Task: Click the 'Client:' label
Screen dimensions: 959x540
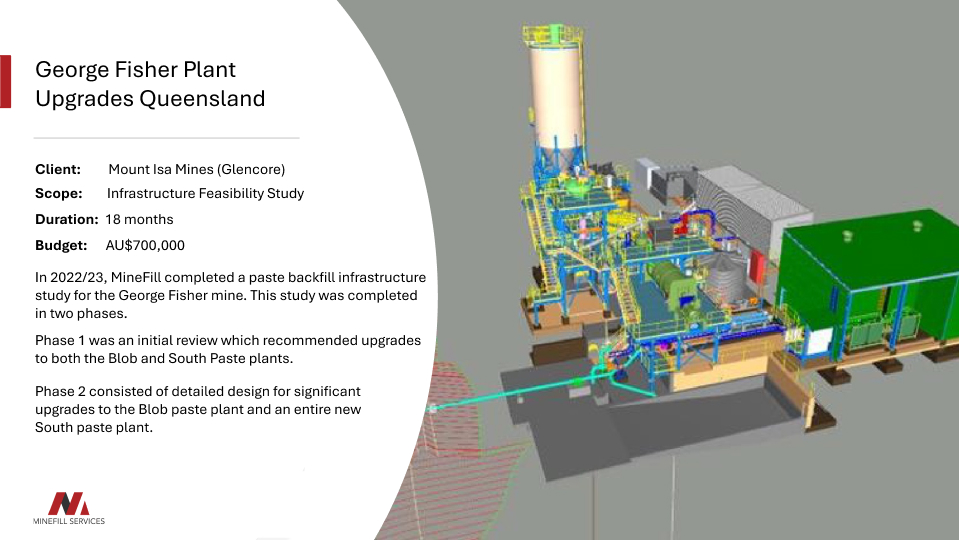Action: (x=57, y=169)
